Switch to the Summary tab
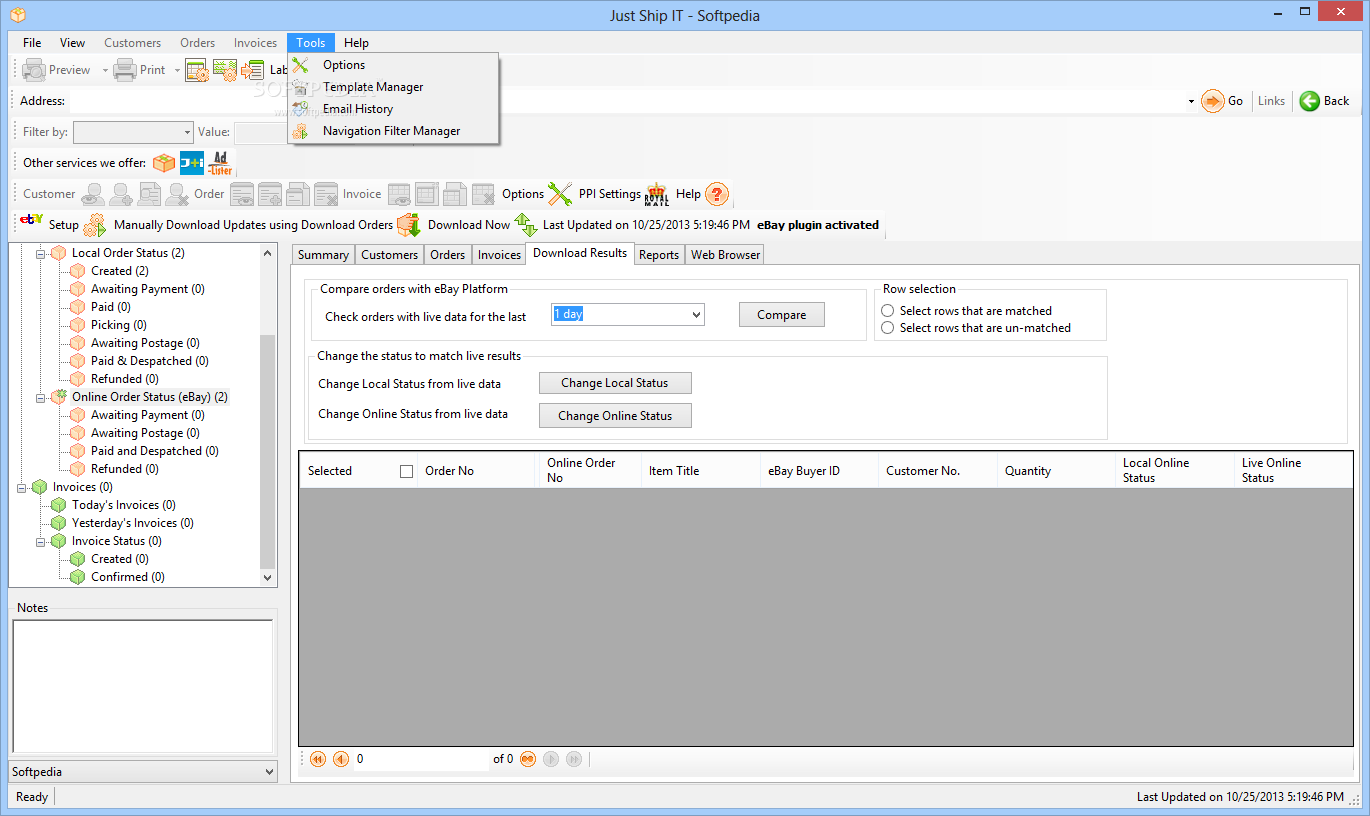 tap(323, 255)
